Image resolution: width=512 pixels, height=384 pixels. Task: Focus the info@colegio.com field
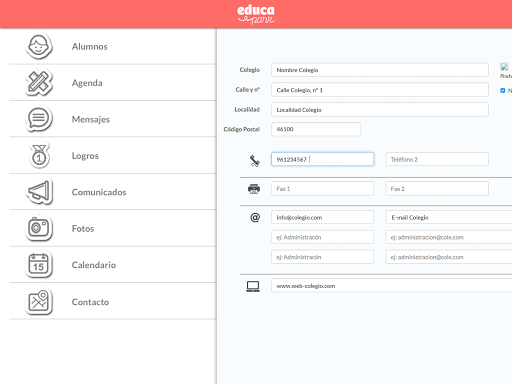[x=322, y=217]
